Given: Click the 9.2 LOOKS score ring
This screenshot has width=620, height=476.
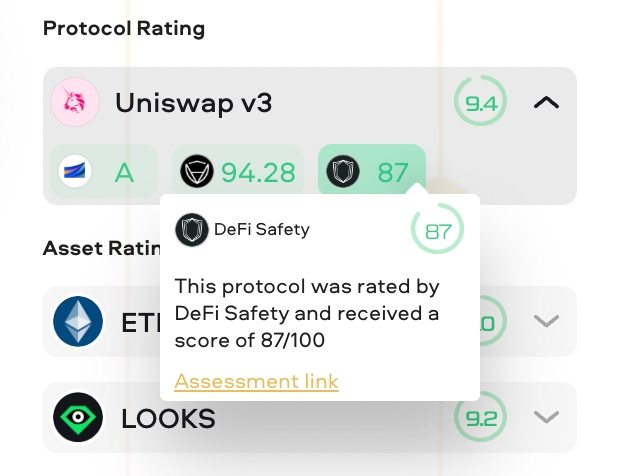Looking at the screenshot, I should coord(481,418).
